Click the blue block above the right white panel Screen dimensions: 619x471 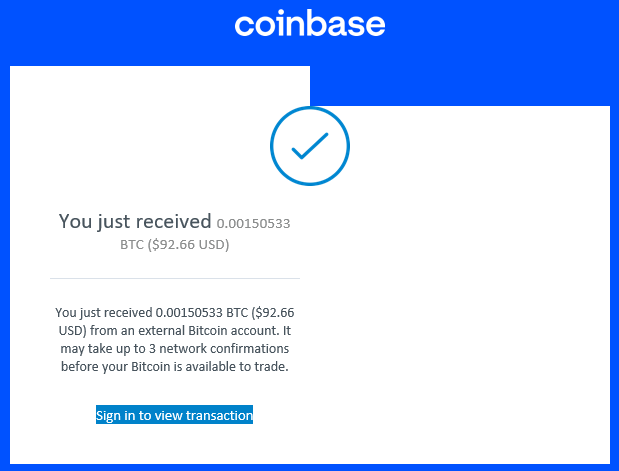pyautogui.click(x=460, y=86)
